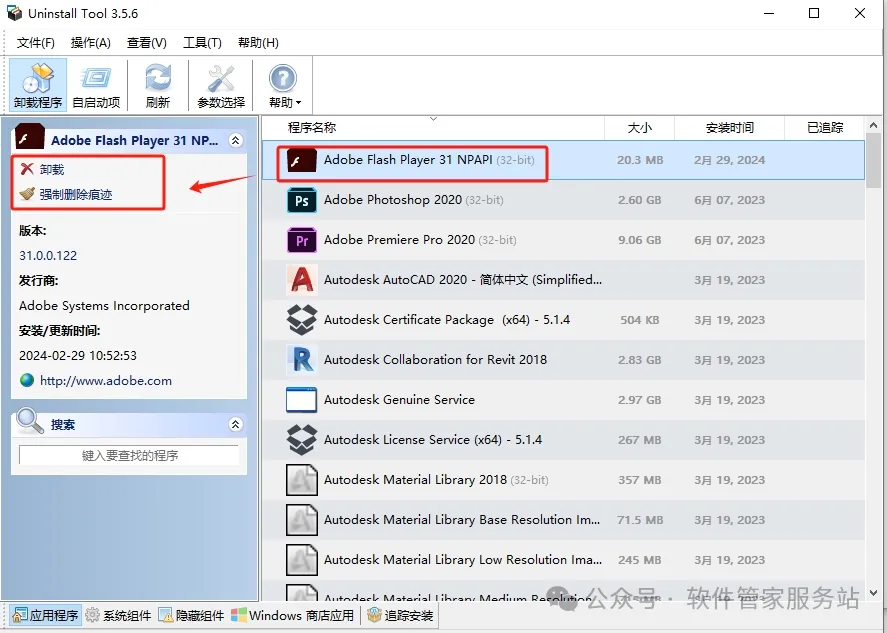Sort by 程序名称 column header

click(433, 128)
